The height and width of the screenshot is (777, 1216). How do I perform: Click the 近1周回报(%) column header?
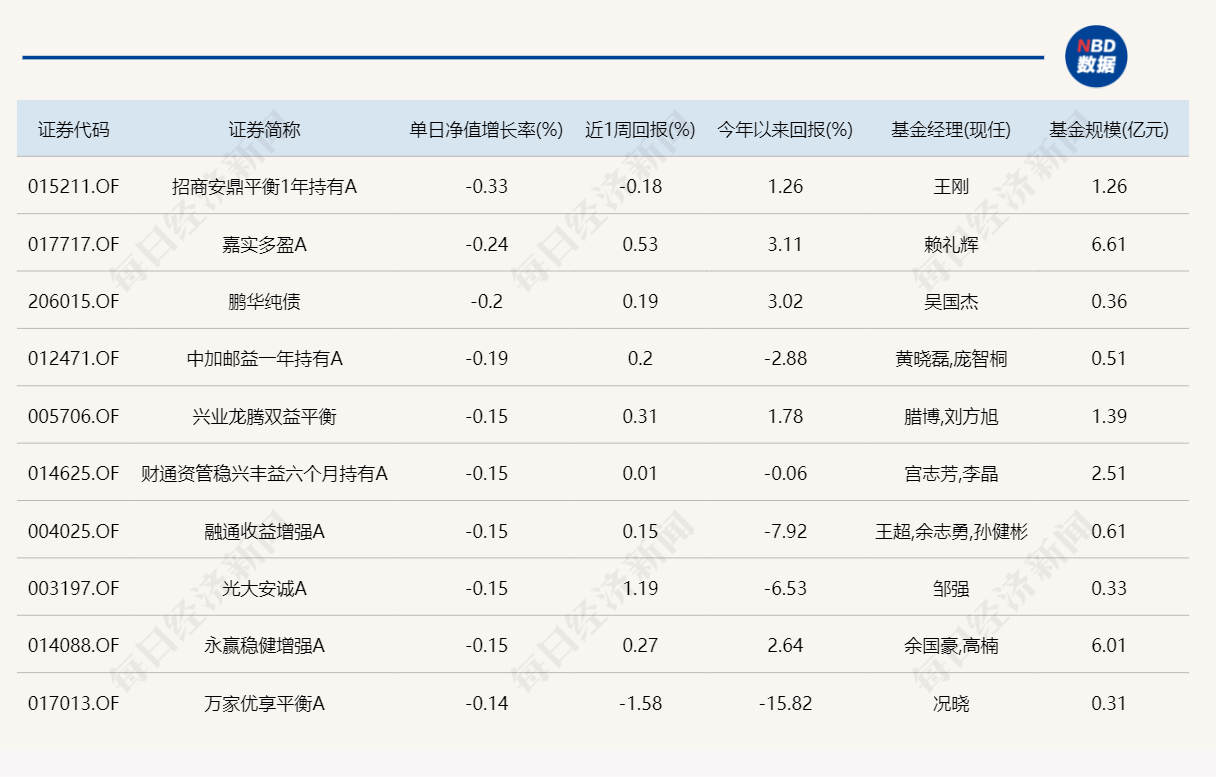[x=640, y=130]
